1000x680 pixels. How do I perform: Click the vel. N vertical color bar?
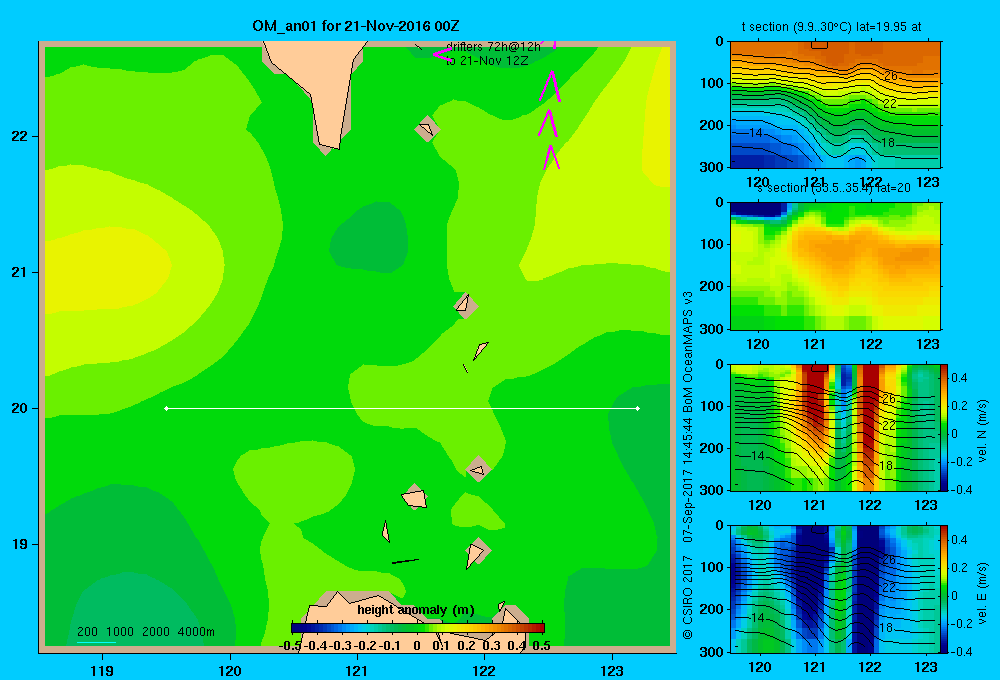pos(945,427)
